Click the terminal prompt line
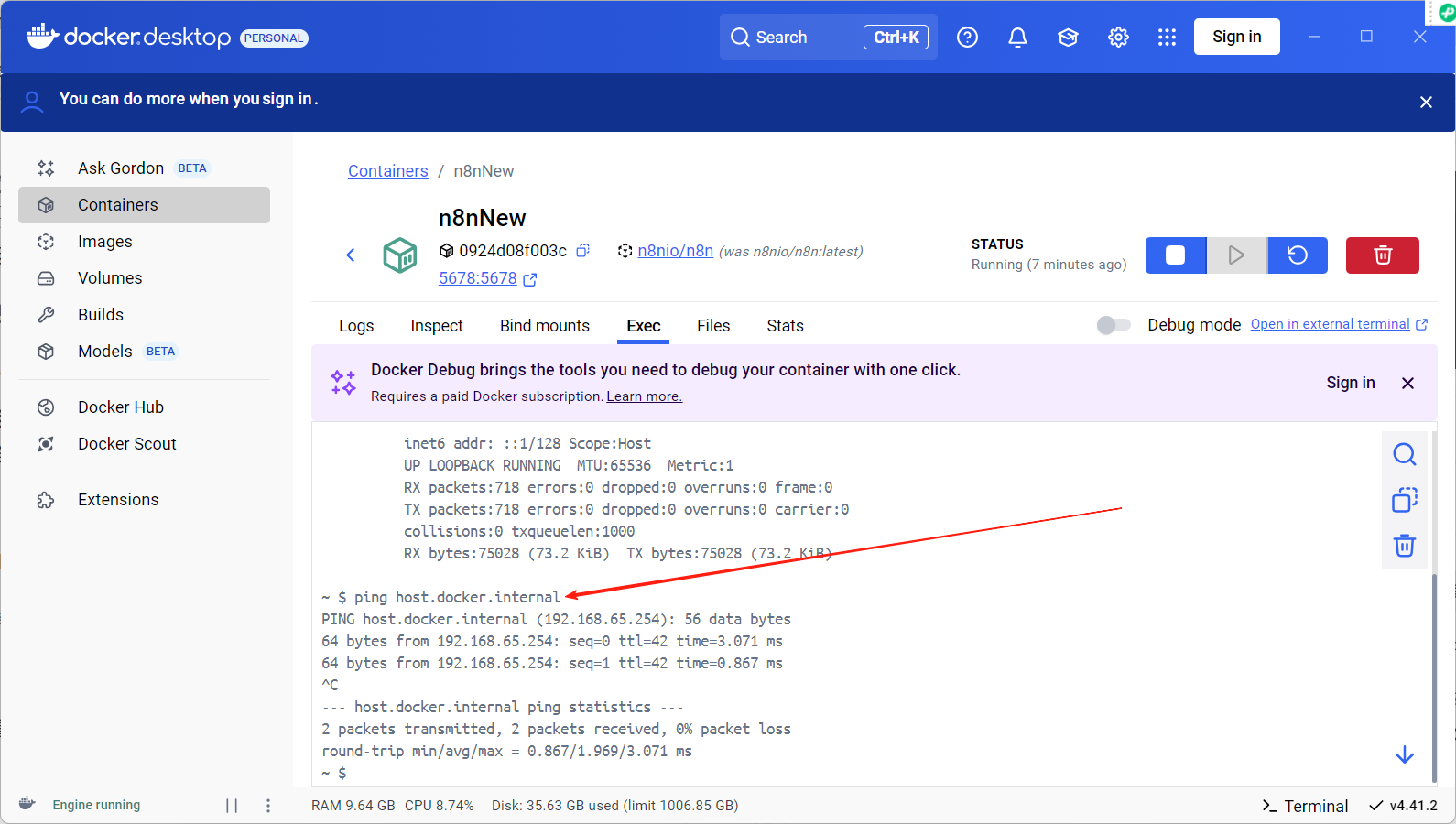 pyautogui.click(x=333, y=773)
